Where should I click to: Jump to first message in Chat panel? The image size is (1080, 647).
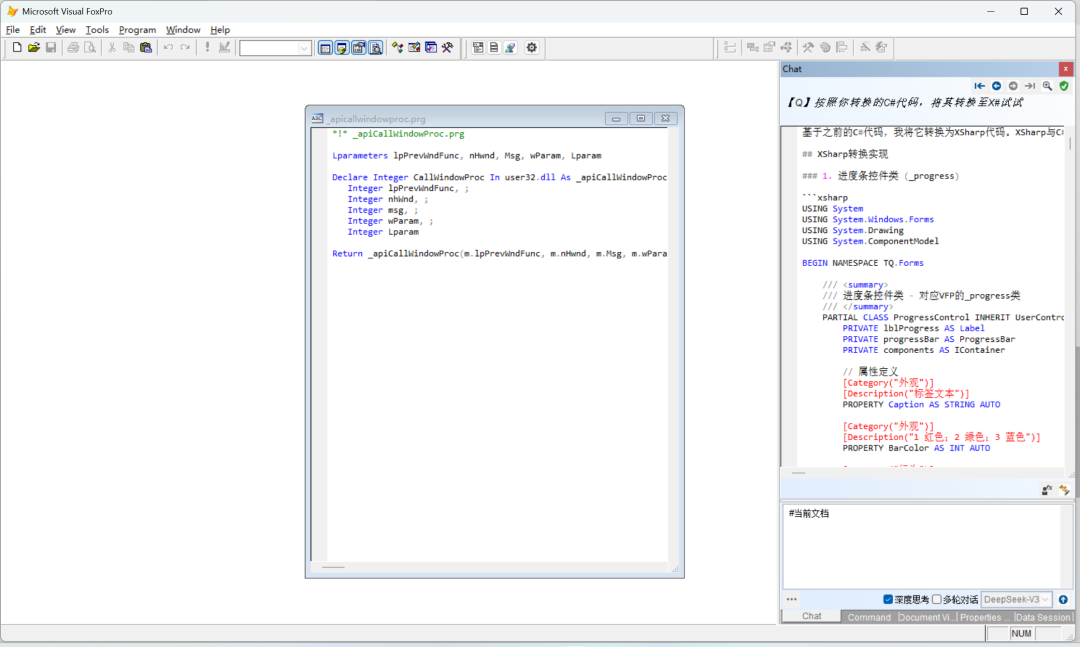(980, 86)
